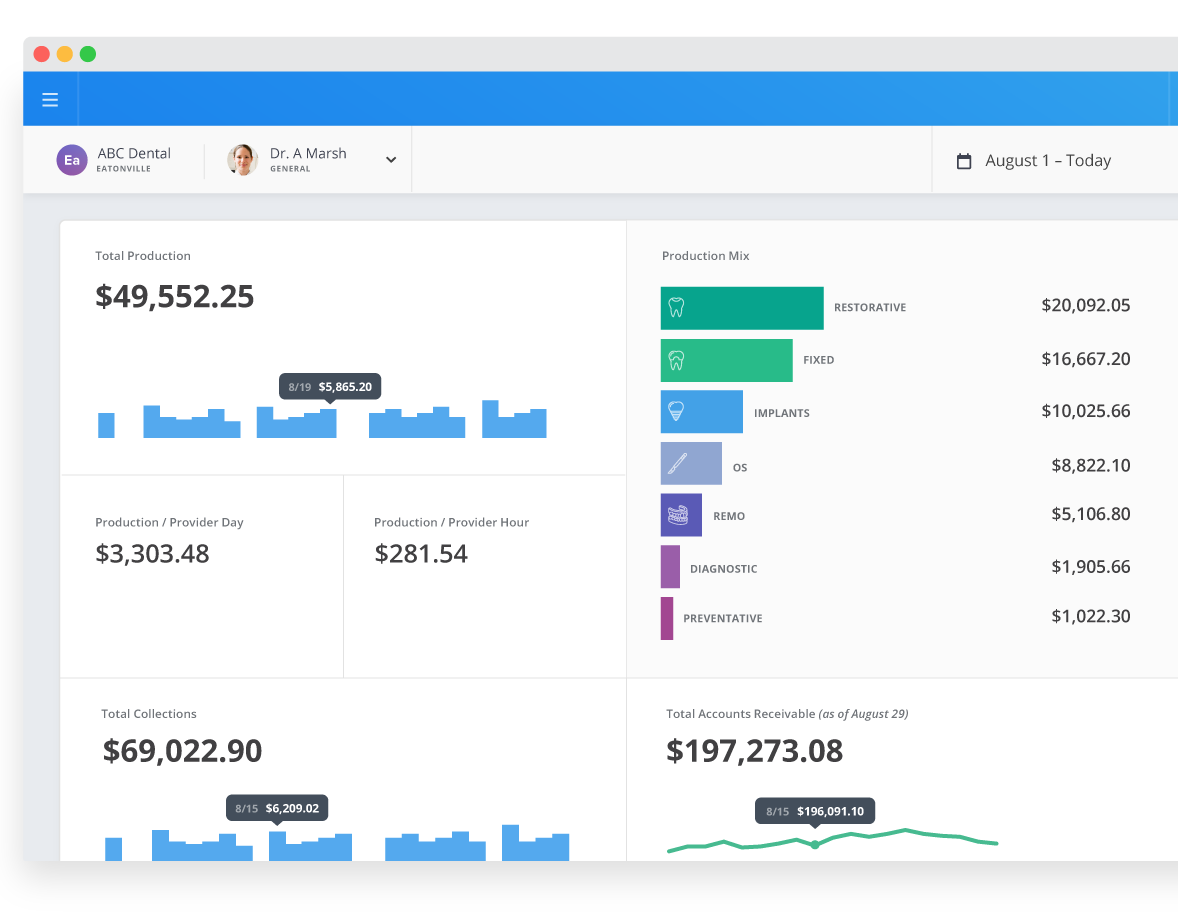Open the Production / Provider Day card
This screenshot has width=1178, height=924.
point(201,576)
